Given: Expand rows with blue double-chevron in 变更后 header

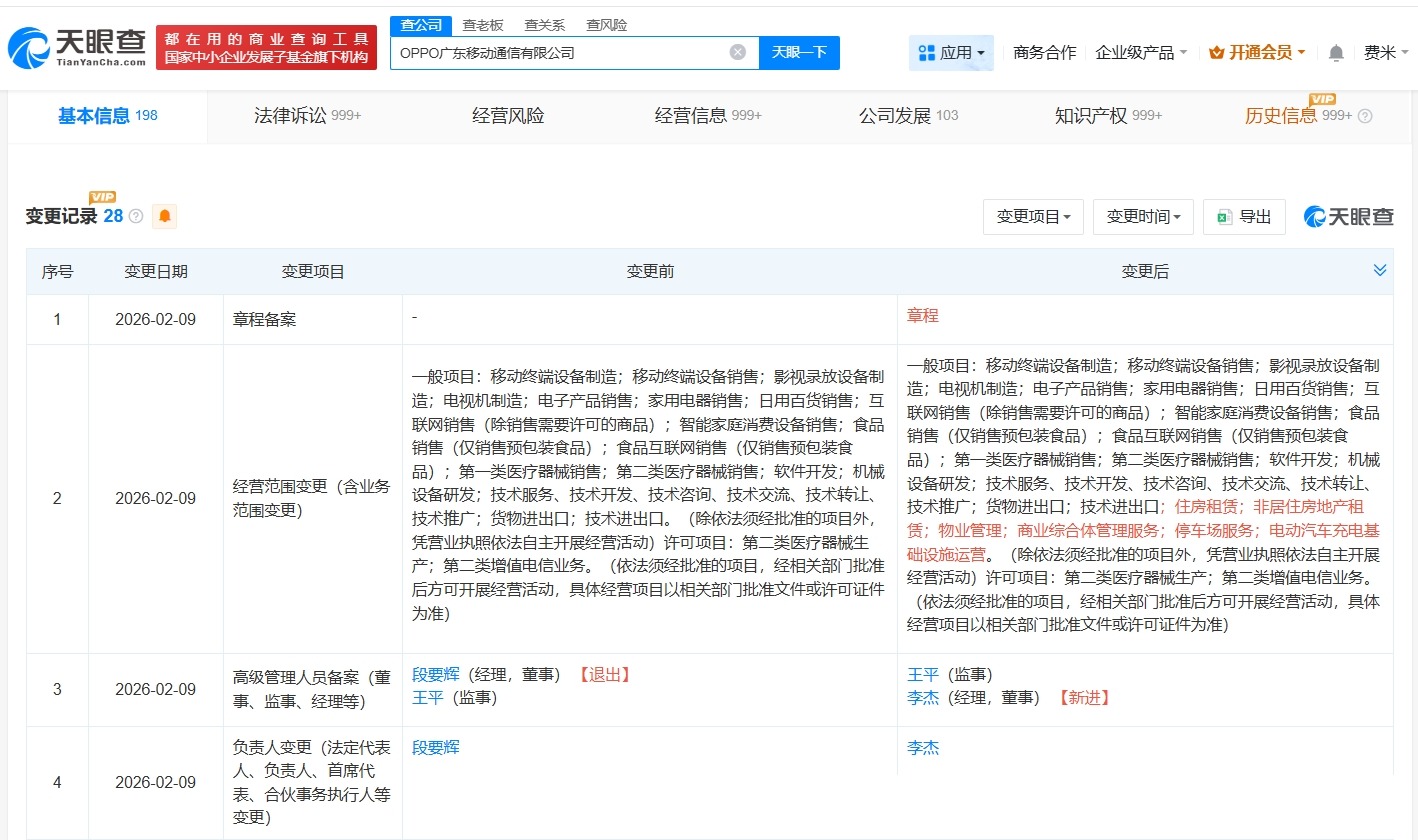Looking at the screenshot, I should 1380,270.
